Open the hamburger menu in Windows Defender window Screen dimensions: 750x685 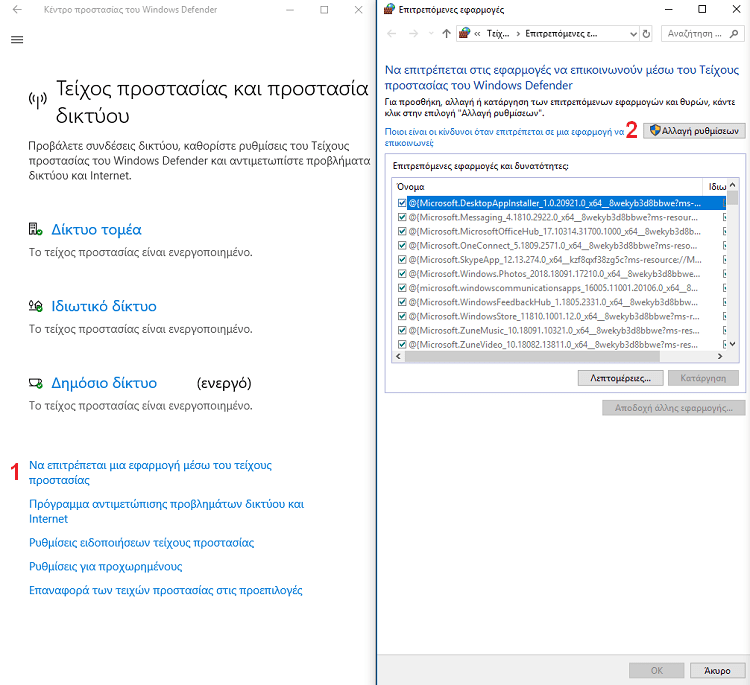pyautogui.click(x=17, y=40)
